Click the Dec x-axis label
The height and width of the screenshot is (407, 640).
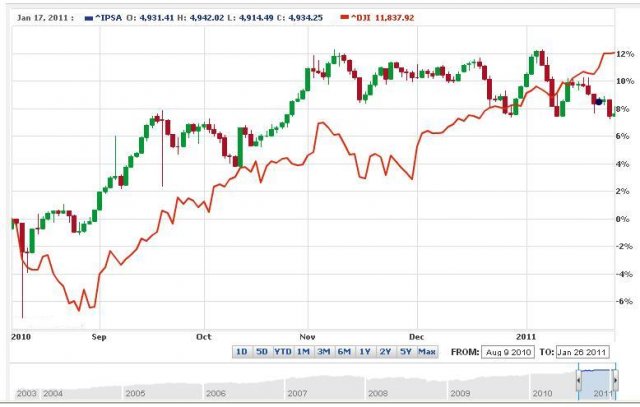coord(416,337)
